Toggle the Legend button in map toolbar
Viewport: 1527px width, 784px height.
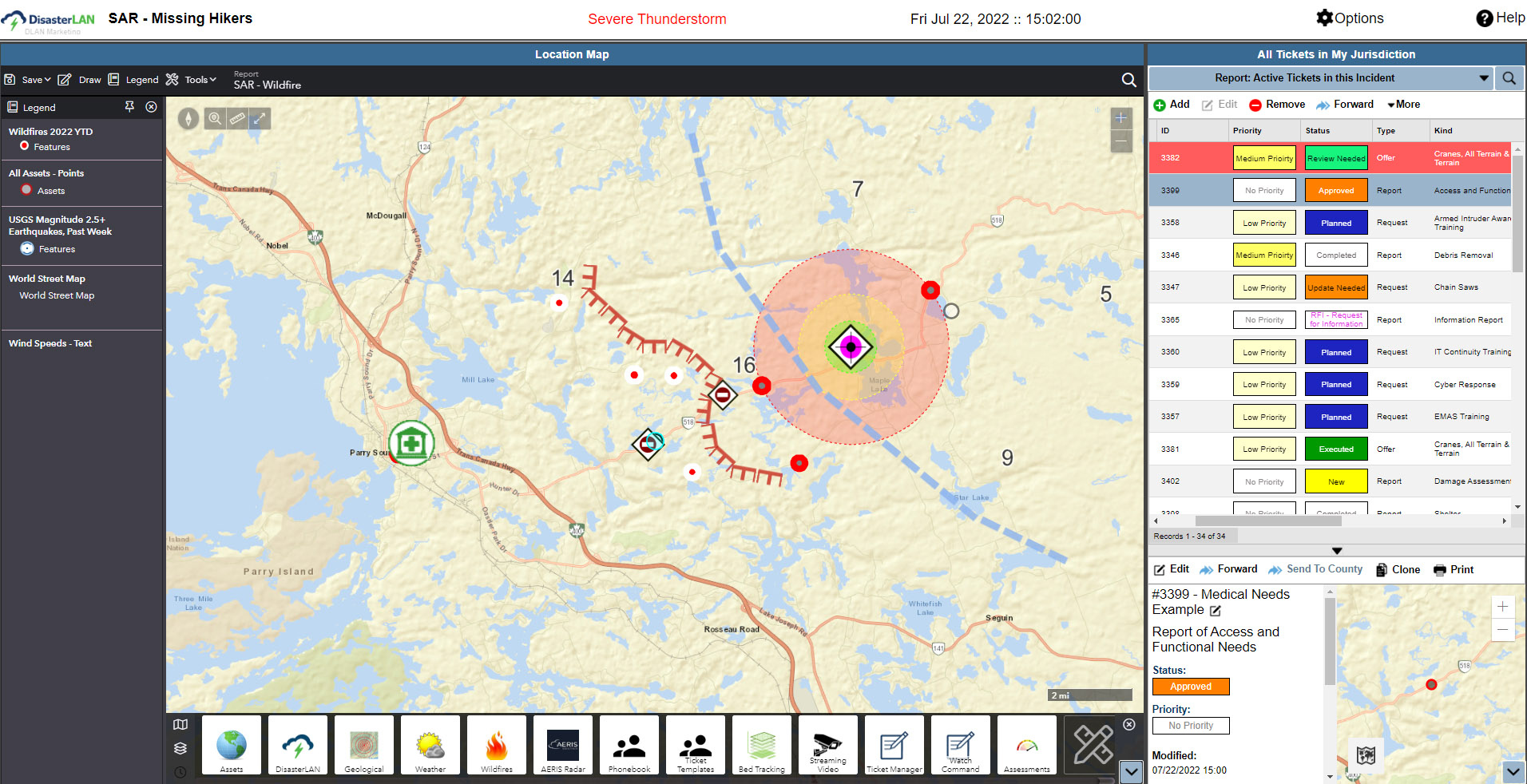pos(134,80)
